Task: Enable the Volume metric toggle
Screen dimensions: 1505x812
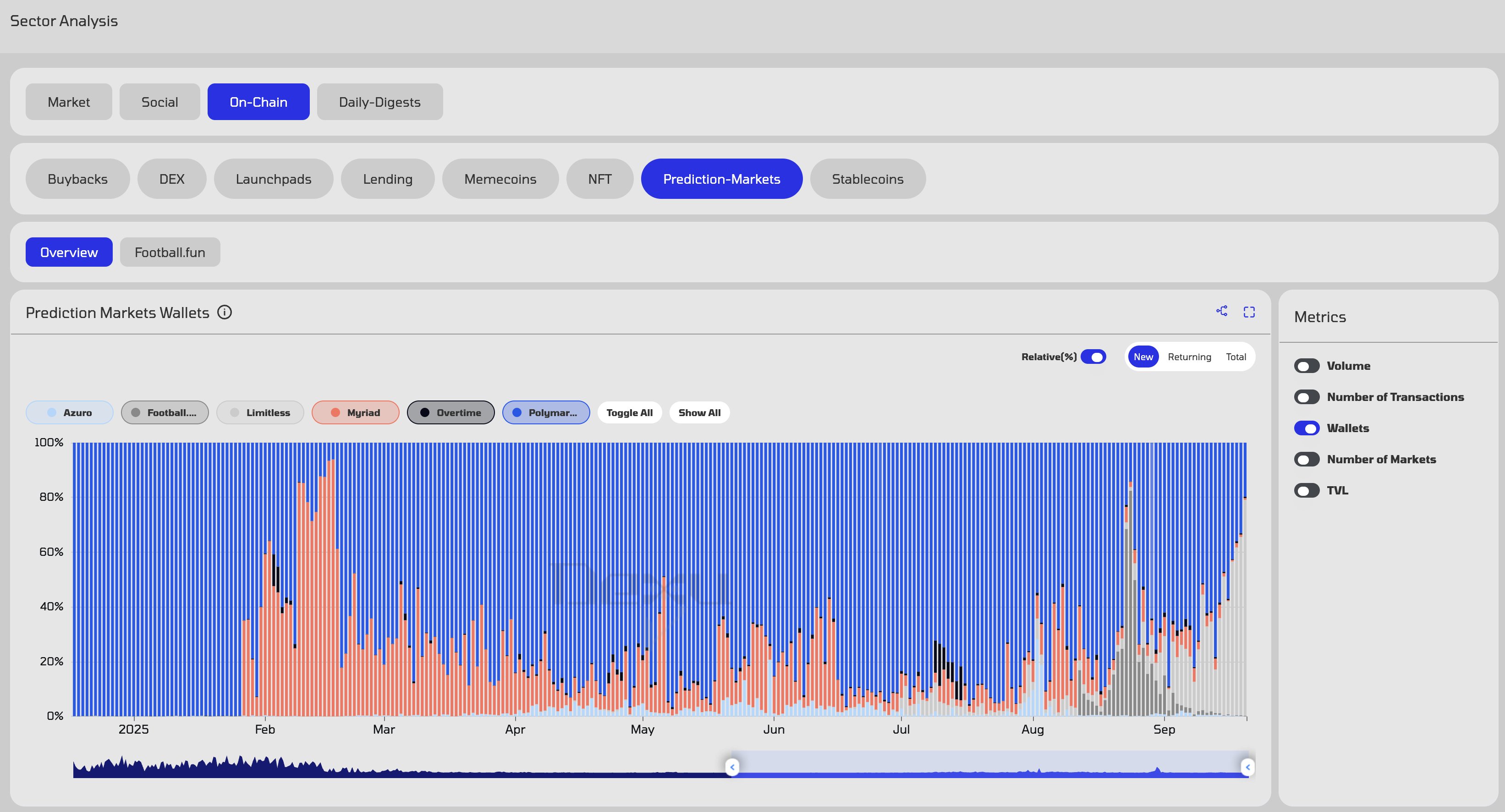Action: coord(1307,366)
